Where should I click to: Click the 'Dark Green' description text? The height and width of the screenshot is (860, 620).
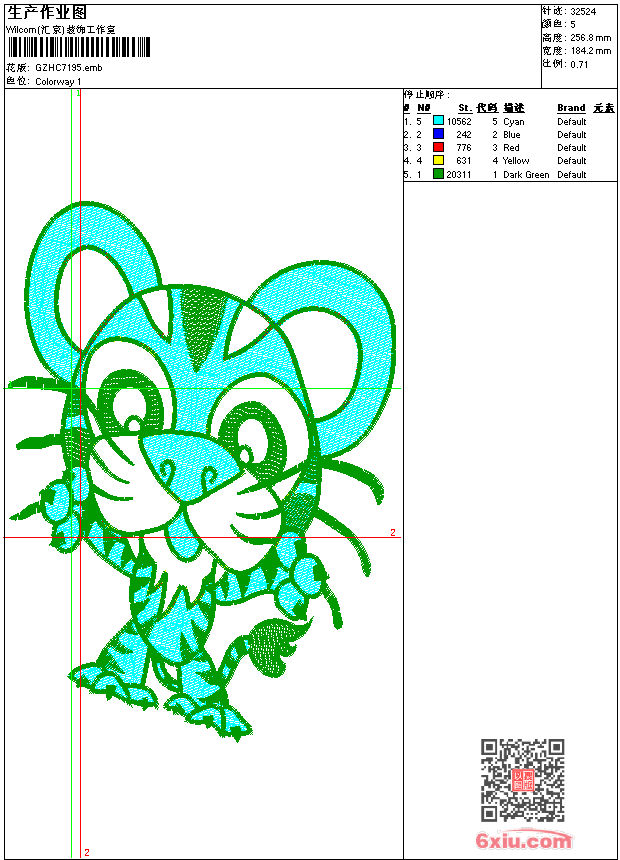point(526,174)
